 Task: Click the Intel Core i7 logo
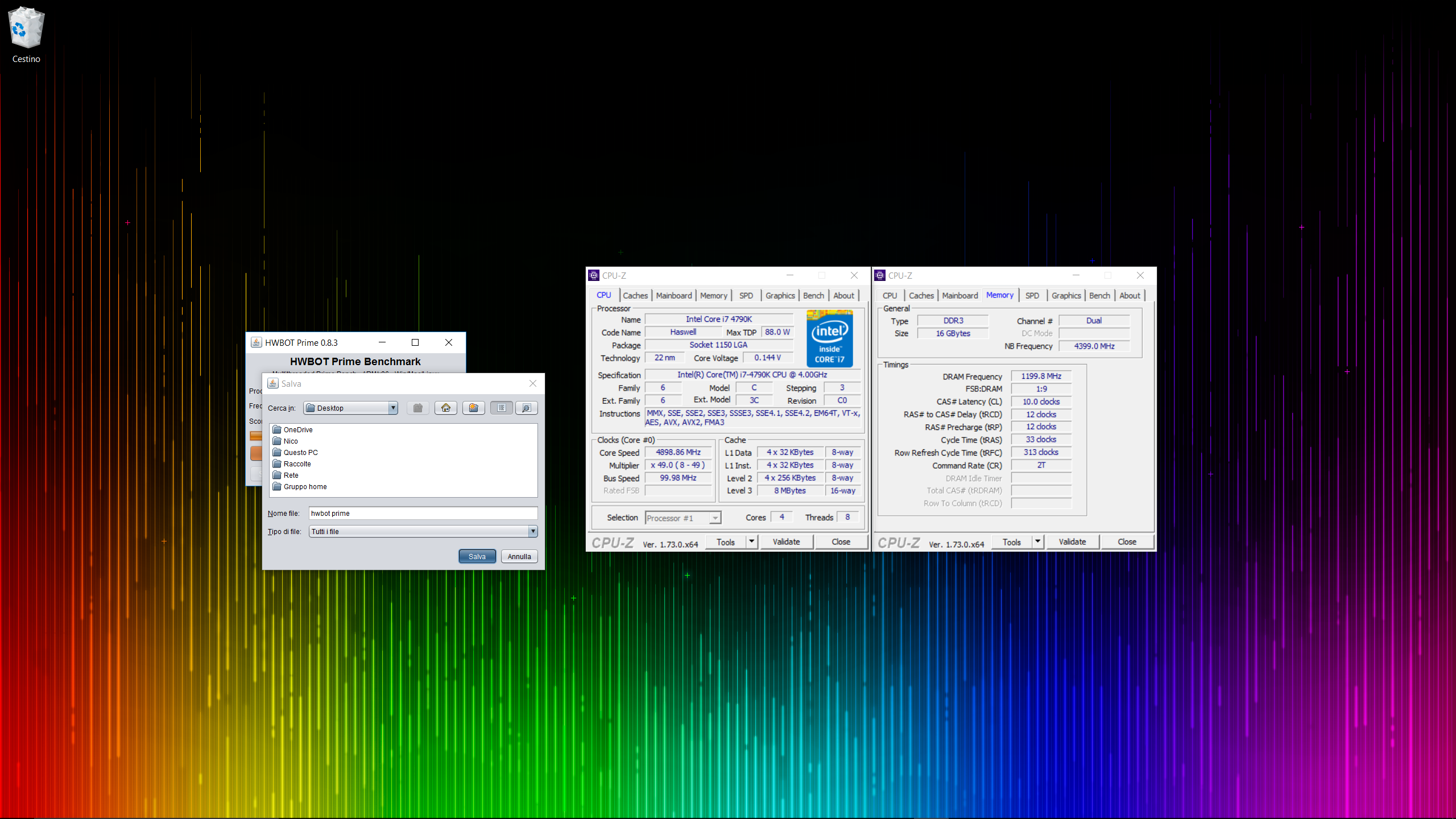pyautogui.click(x=830, y=338)
